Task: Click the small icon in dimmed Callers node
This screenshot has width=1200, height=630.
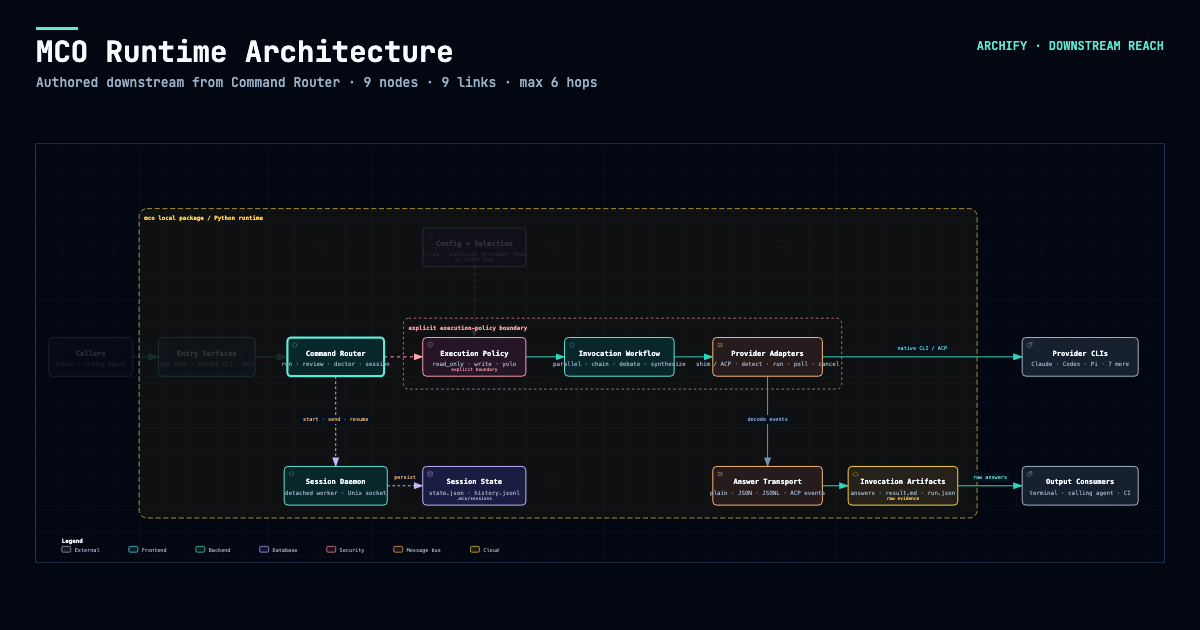Action: 56,344
